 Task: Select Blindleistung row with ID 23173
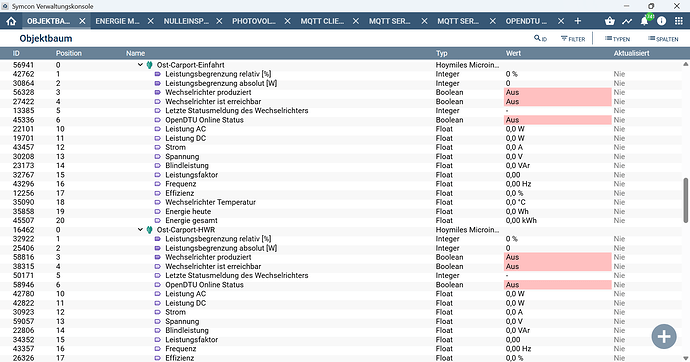(x=341, y=165)
